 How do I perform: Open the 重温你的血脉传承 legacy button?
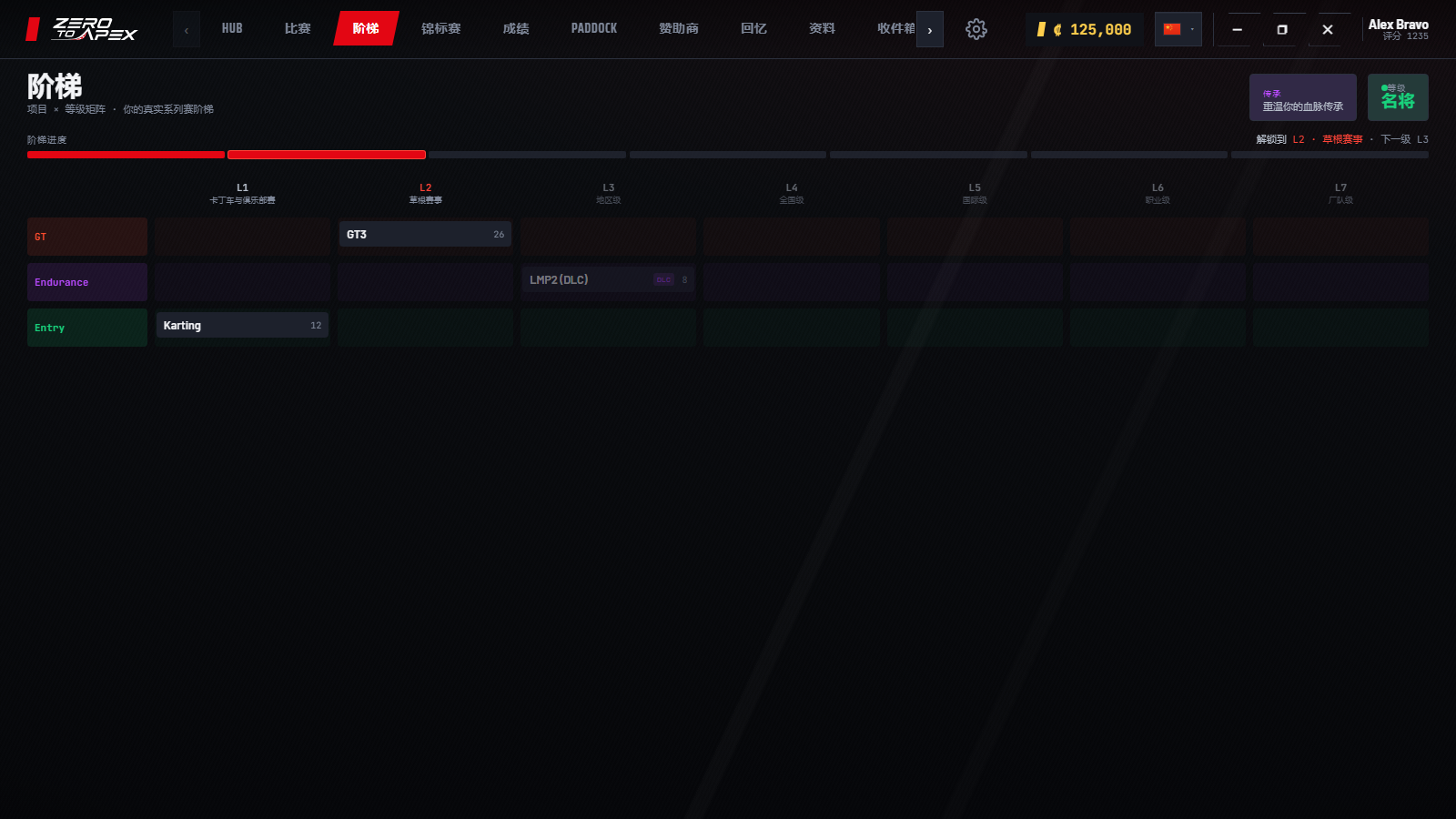coord(1302,97)
